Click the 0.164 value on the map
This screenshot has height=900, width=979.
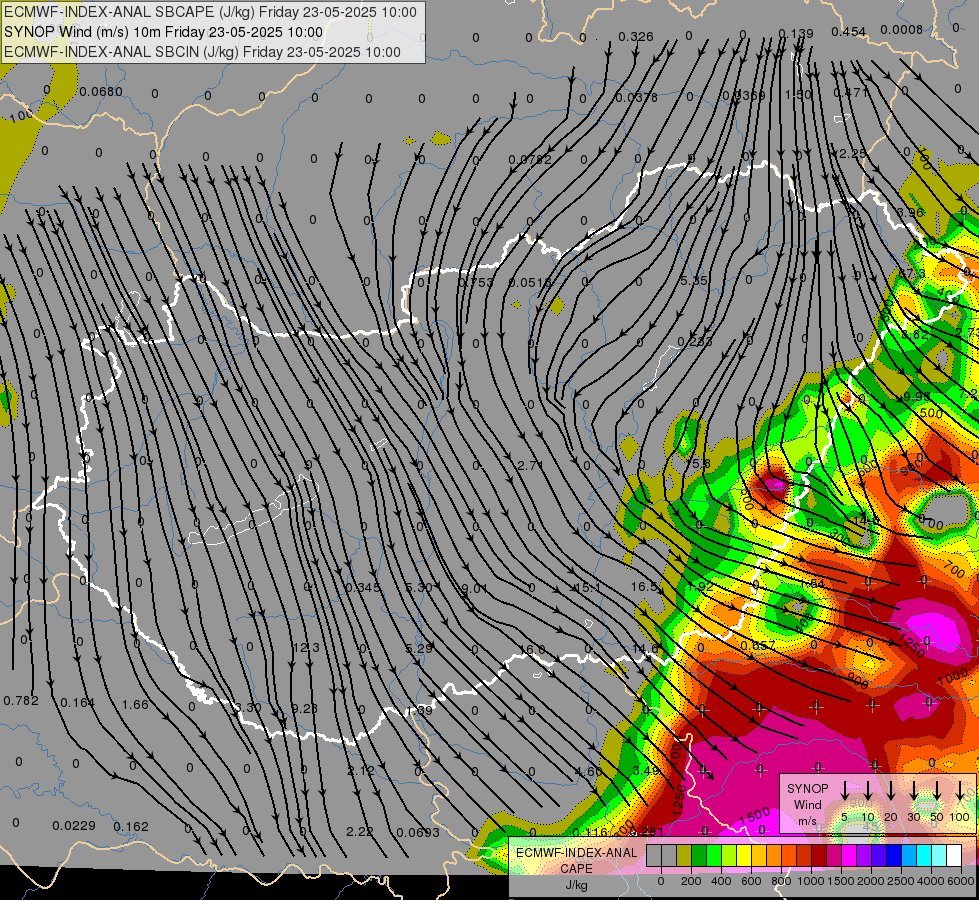tap(77, 703)
